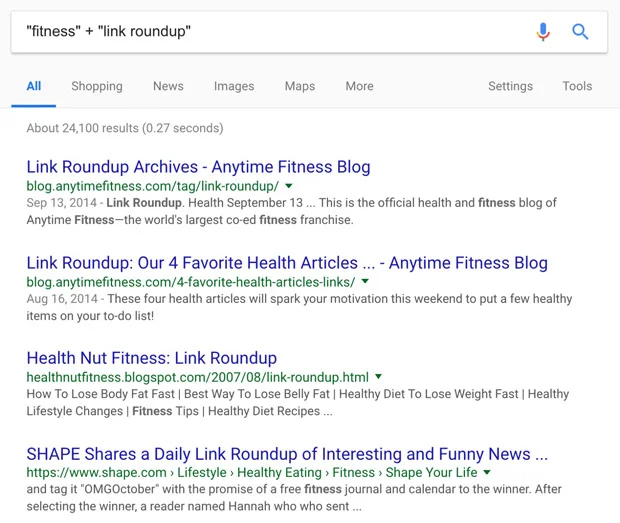Viewport: 620px width, 523px height.
Task: Click the shape.com Lifestyle breadcrumb URL text
Action: click(252, 472)
